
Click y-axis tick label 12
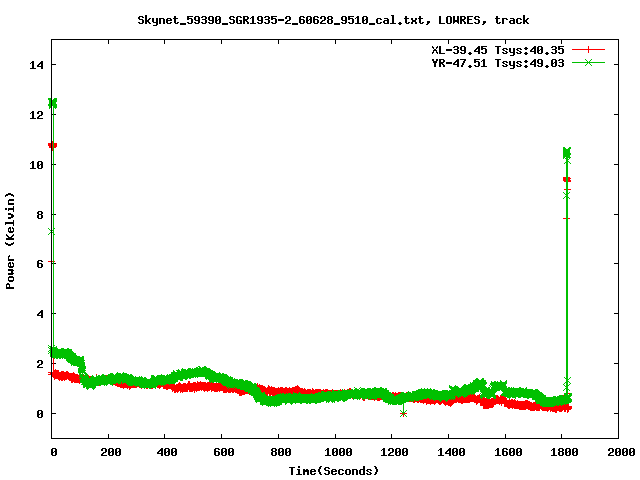tap(36, 115)
